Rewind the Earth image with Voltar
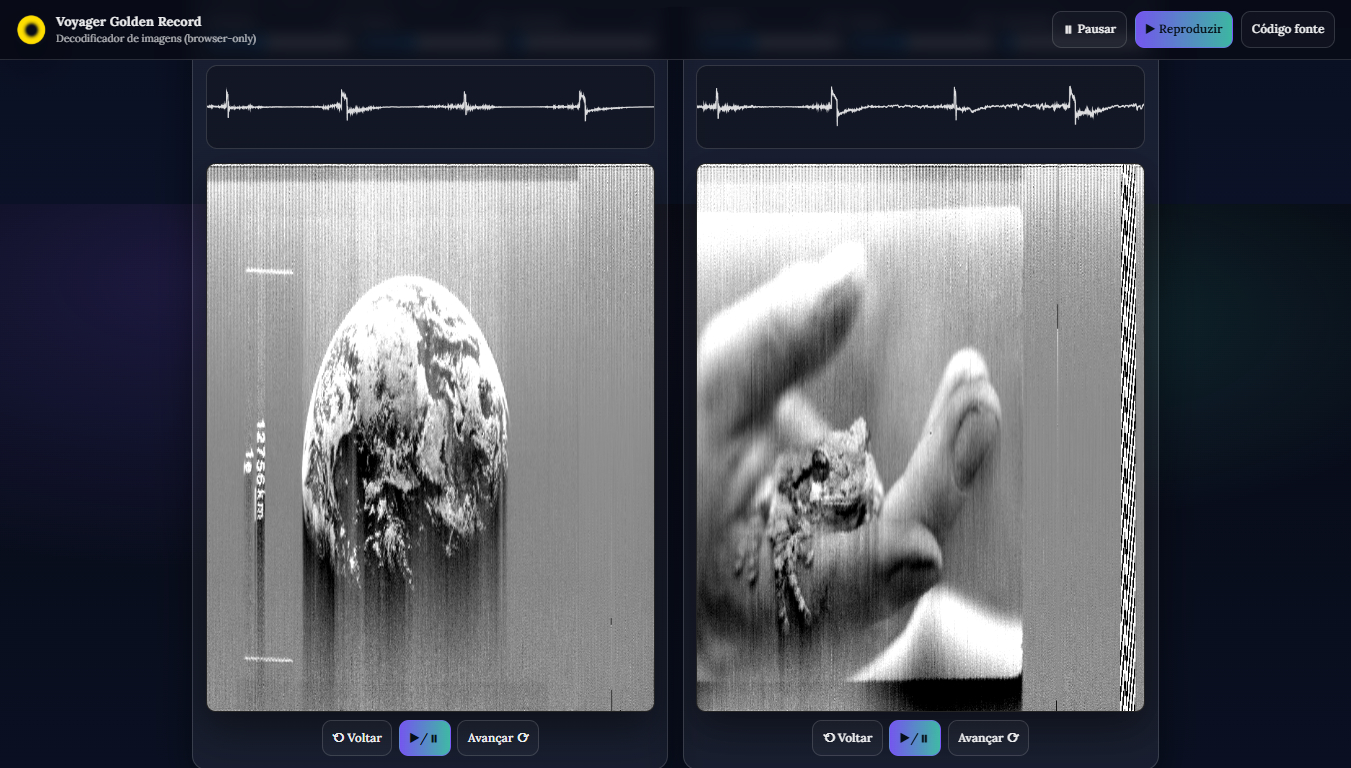The image size is (1351, 768). click(x=357, y=738)
